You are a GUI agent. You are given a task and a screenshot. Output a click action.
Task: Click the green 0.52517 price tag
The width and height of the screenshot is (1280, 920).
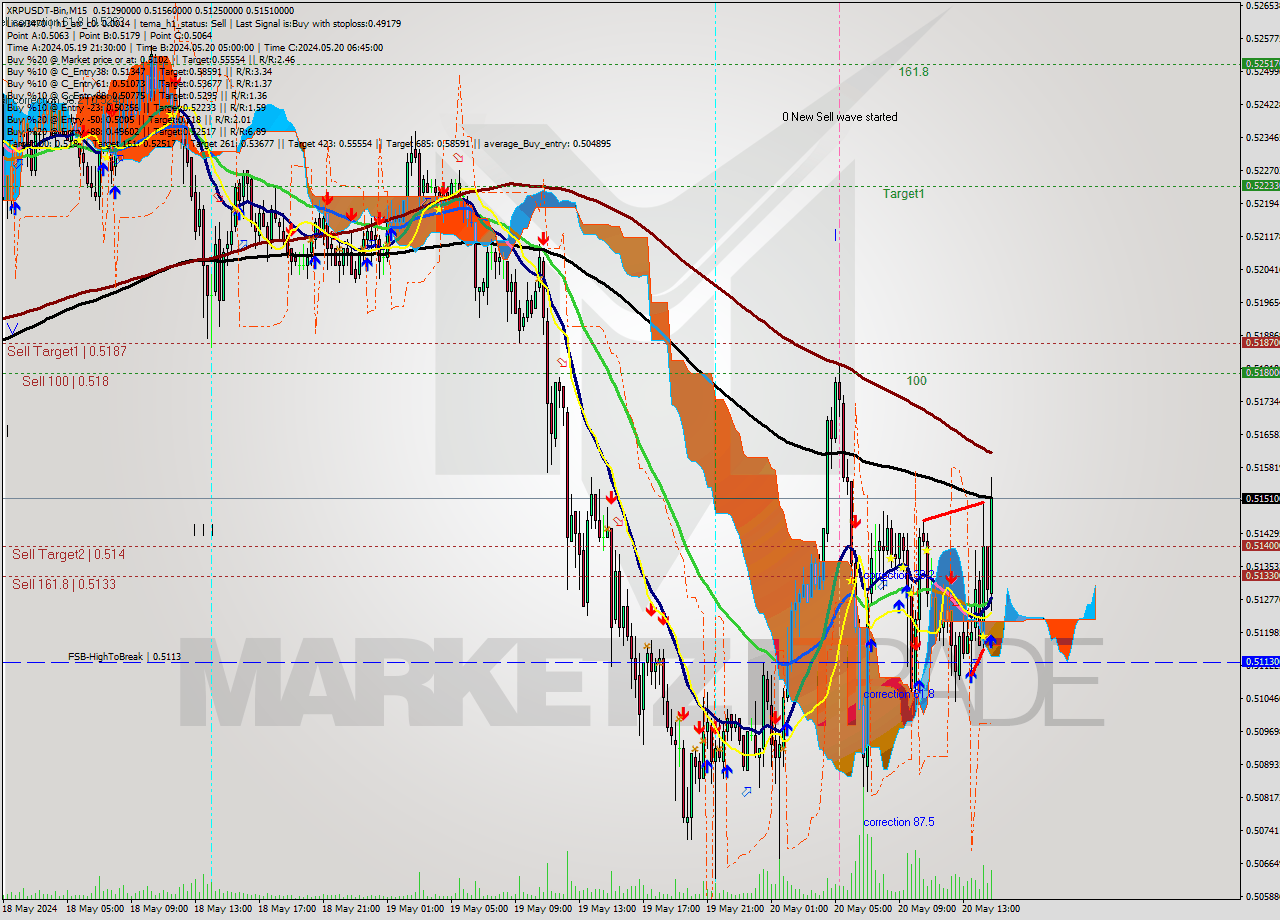[1260, 63]
